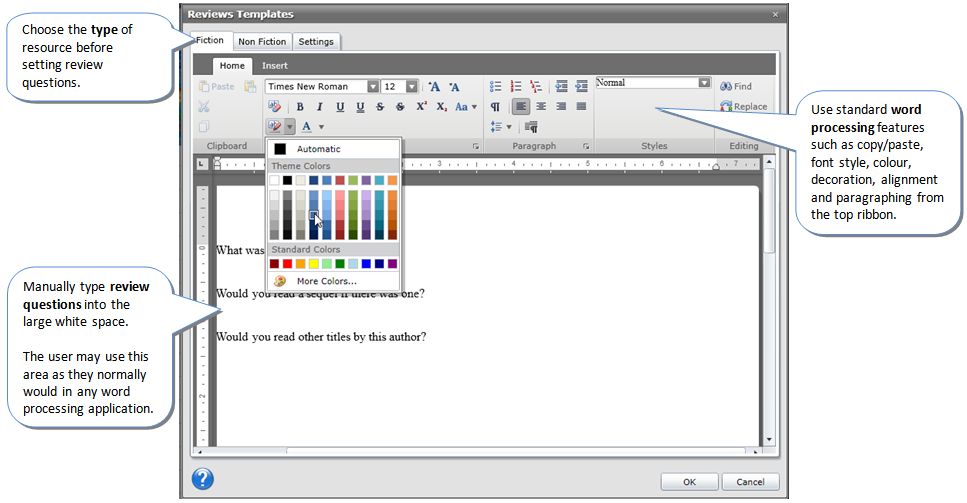This screenshot has width=967, height=503.
Task: Choose More Colors... in the color menu
Action: [326, 281]
